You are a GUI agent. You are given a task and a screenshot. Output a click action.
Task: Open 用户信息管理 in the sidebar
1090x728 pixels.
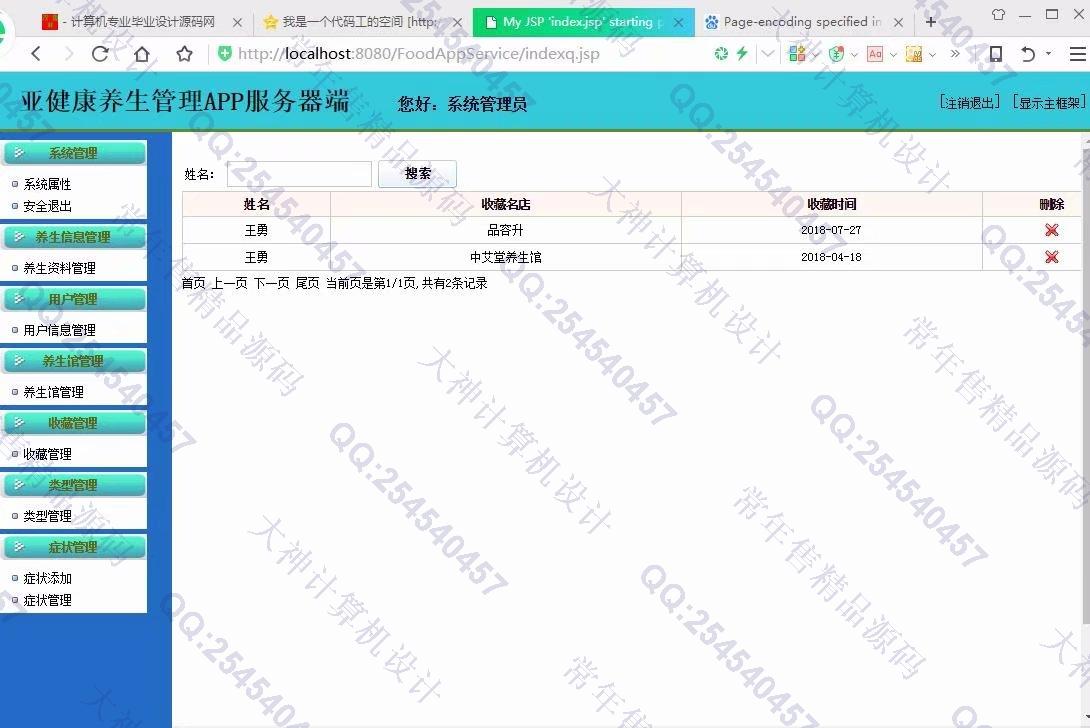(x=59, y=330)
